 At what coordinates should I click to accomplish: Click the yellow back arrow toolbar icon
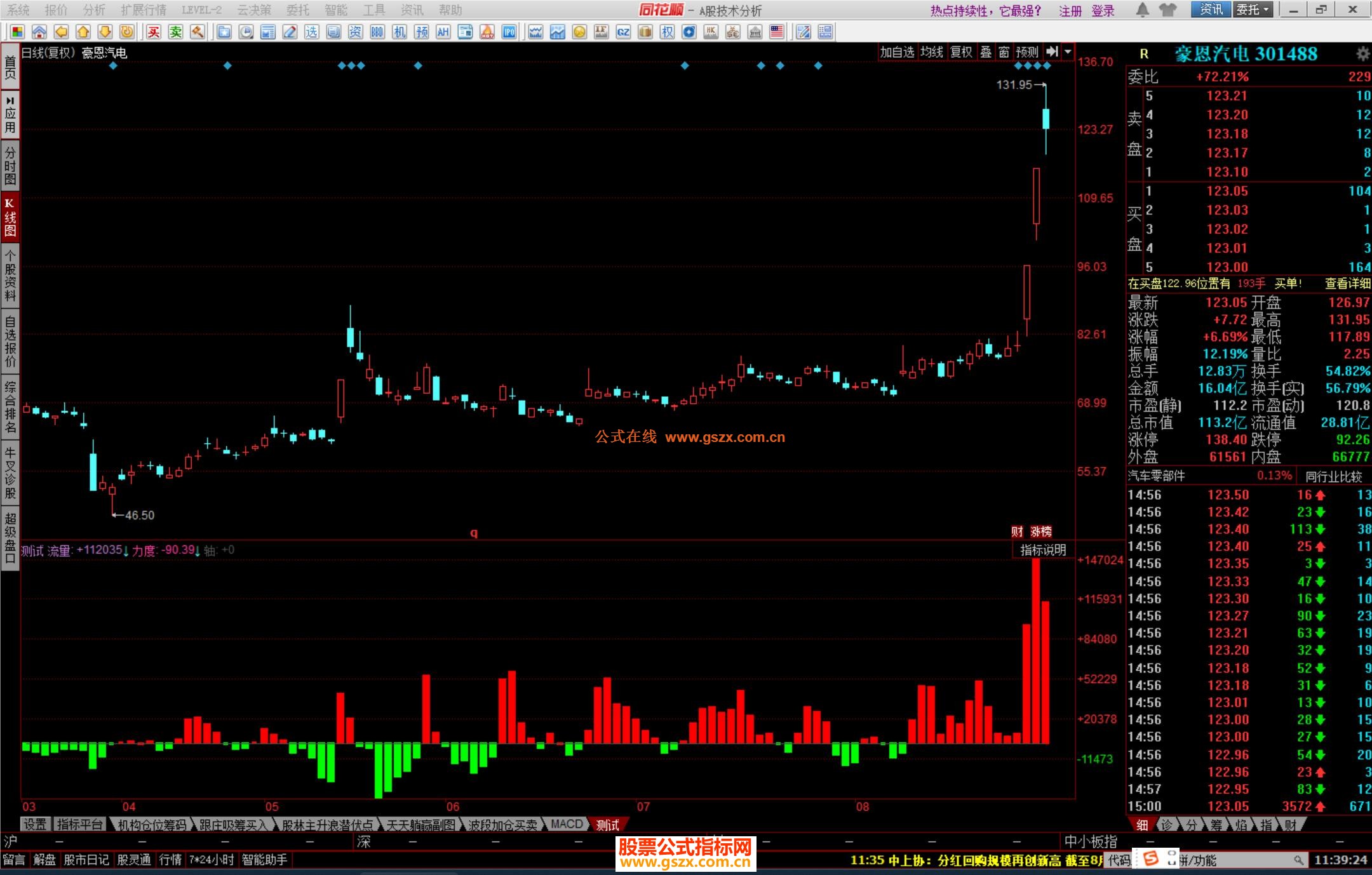tap(61, 32)
